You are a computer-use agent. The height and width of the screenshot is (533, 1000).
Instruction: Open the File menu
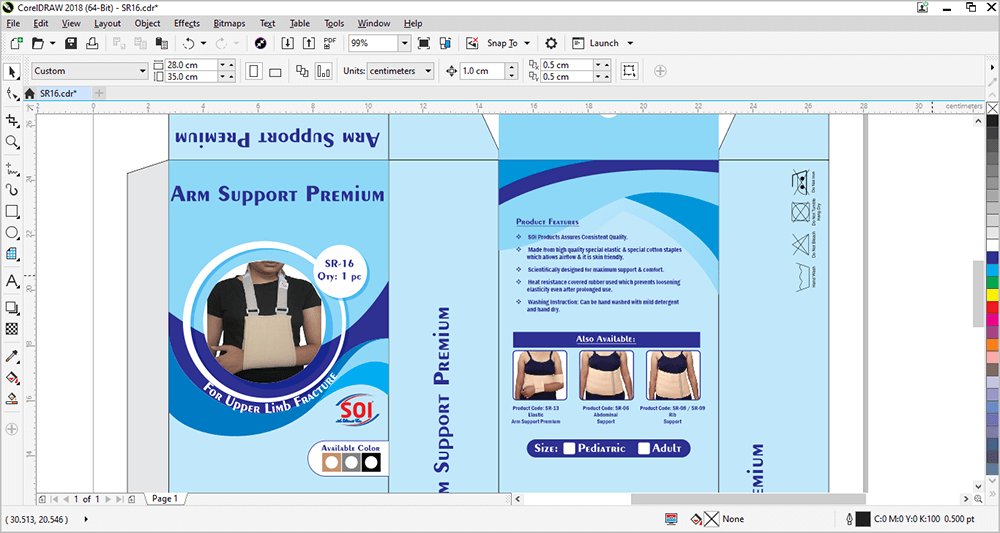coord(13,24)
